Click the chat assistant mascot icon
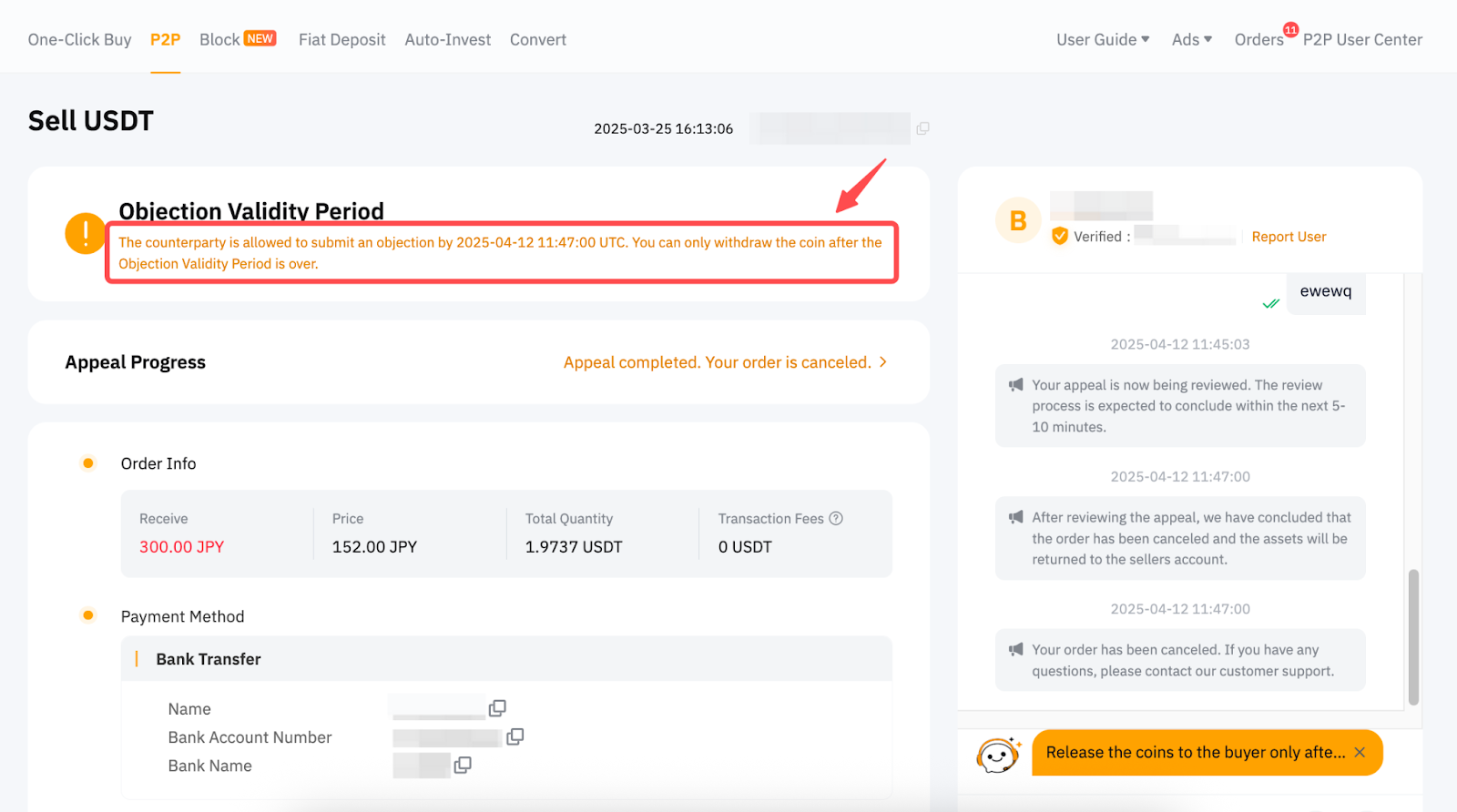The height and width of the screenshot is (812, 1457). (x=997, y=754)
